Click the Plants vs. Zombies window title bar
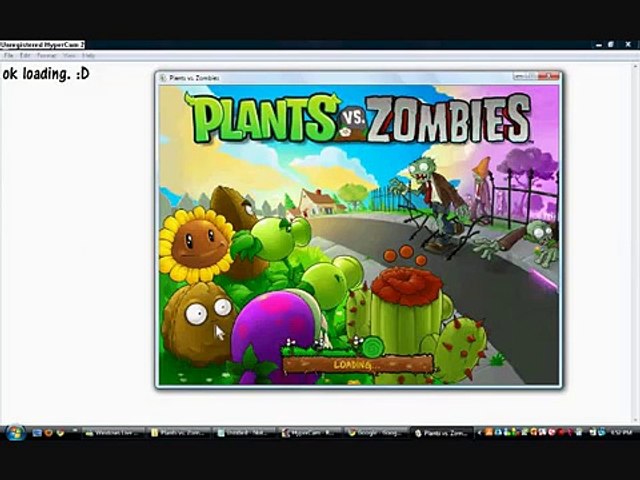The height and width of the screenshot is (480, 640). click(x=358, y=78)
